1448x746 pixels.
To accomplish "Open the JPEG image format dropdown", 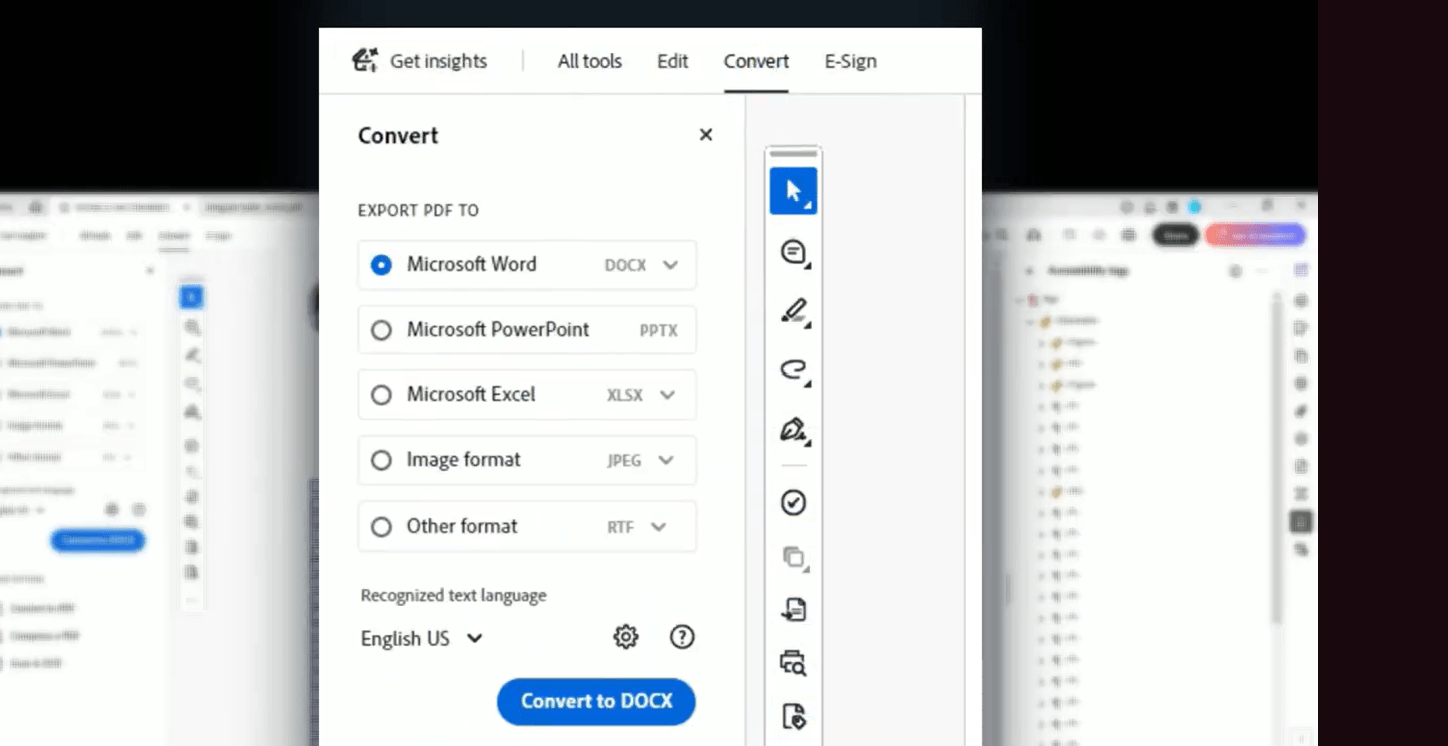I will pyautogui.click(x=666, y=461).
